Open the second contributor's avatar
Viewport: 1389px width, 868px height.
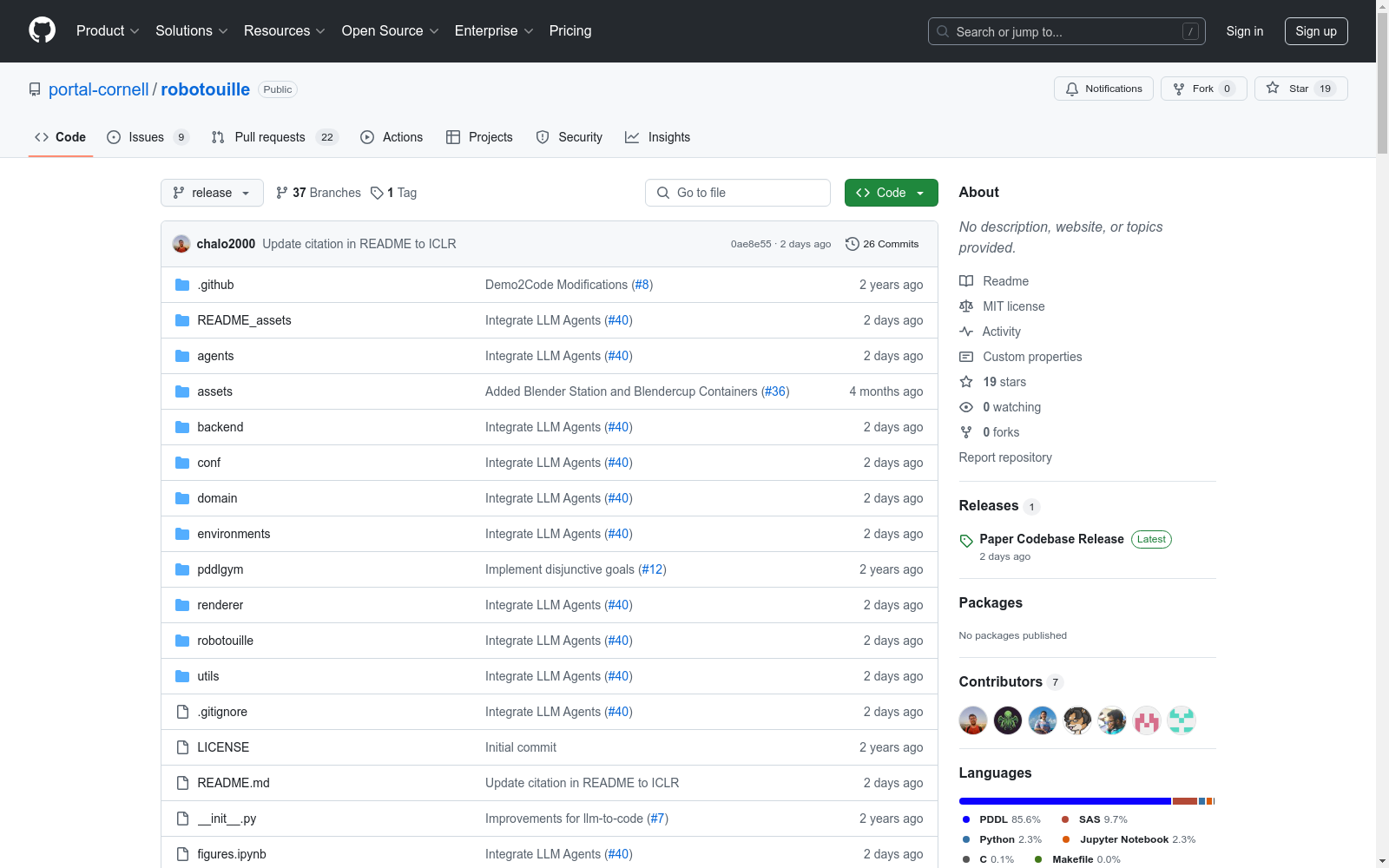pos(1008,720)
